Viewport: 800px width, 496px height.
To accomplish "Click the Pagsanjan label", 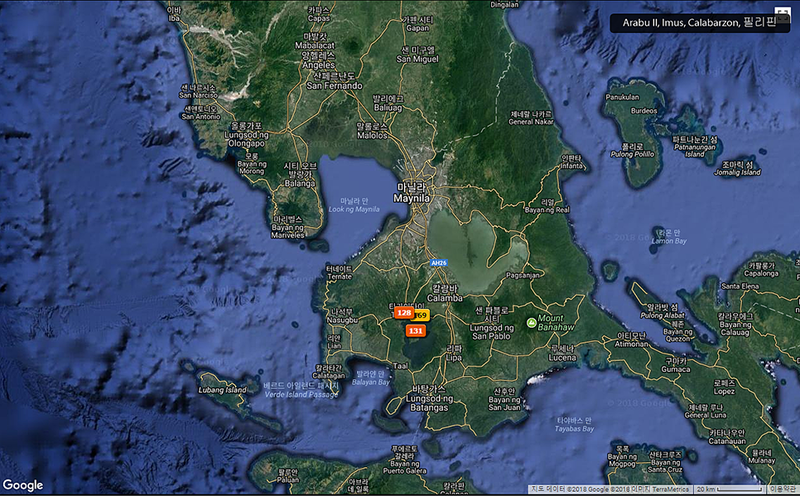I will [x=523, y=275].
